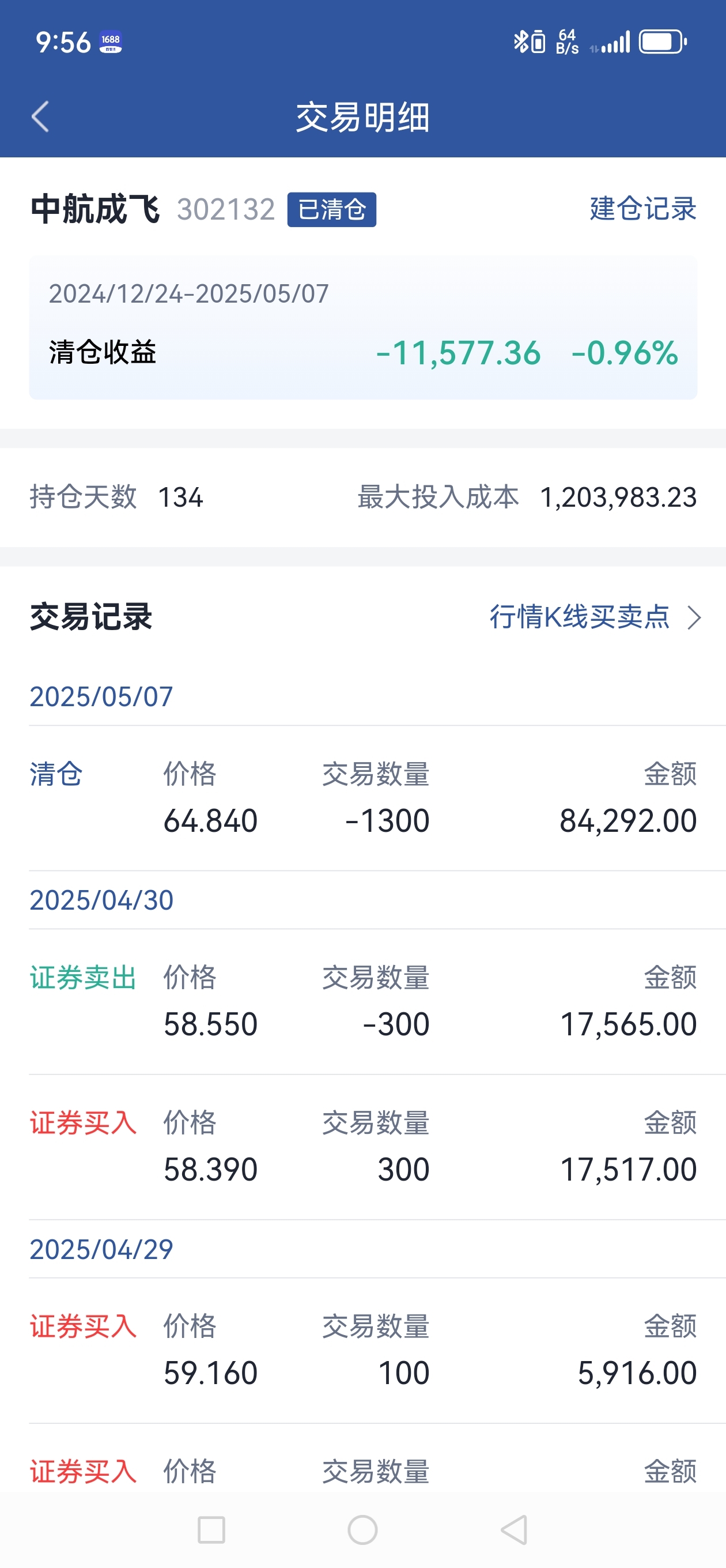Image resolution: width=726 pixels, height=1568 pixels.
Task: Open the 证券买入 record at 59.160
Action: [362, 1351]
